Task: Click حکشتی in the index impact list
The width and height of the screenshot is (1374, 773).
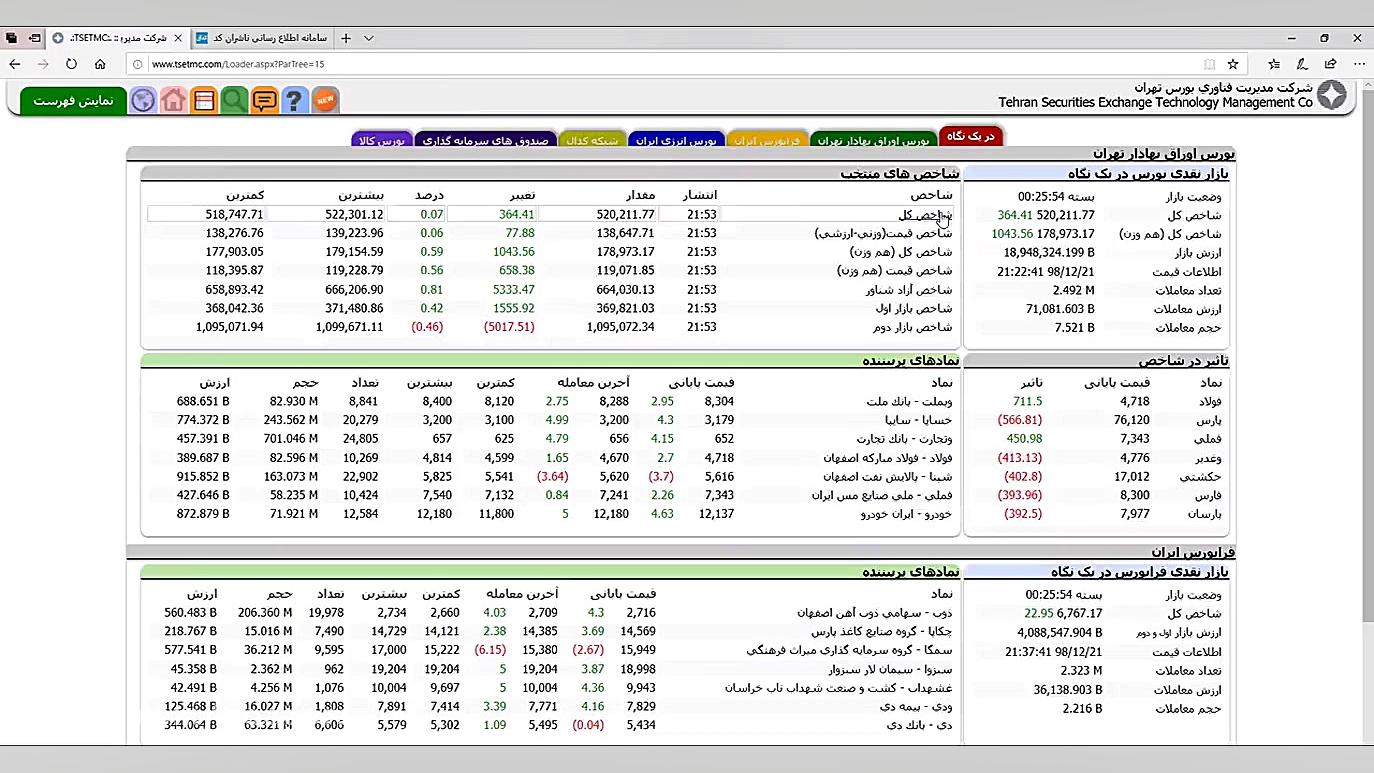Action: pyautogui.click(x=1205, y=477)
